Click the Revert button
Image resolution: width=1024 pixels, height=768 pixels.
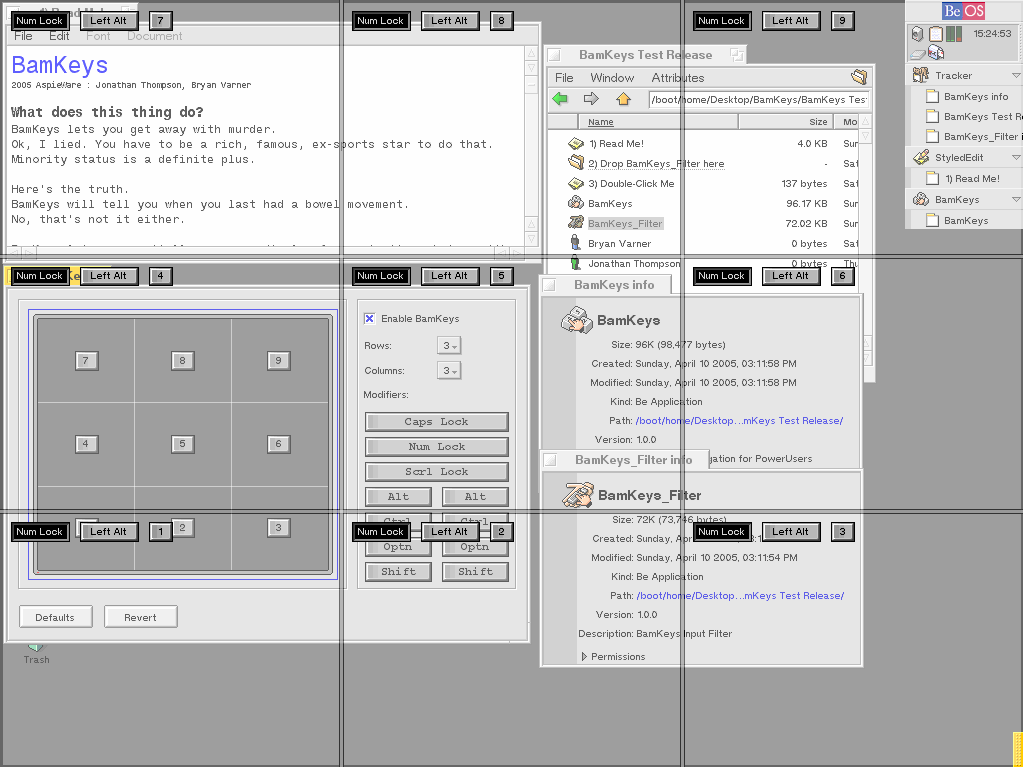pyautogui.click(x=140, y=617)
